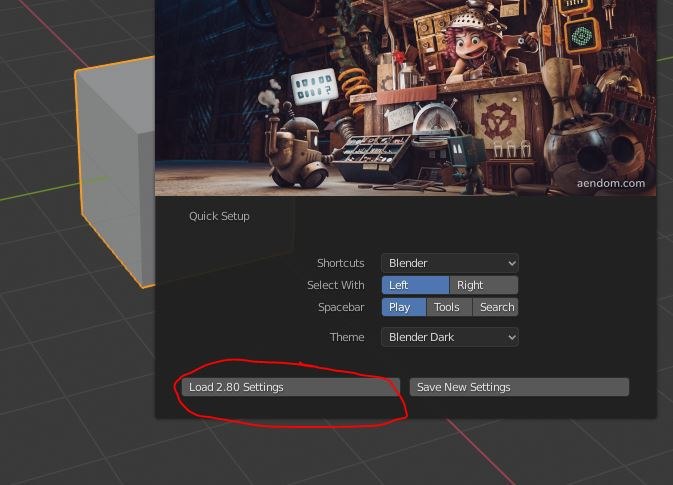
Task: Click the Save New Settings button
Action: pos(519,387)
